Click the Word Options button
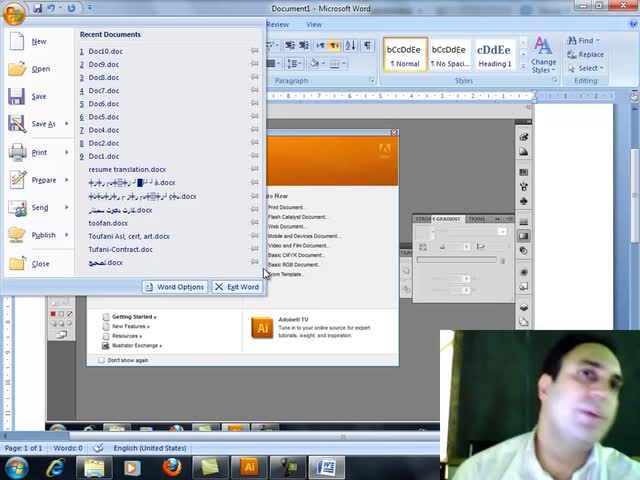Viewport: 640px width, 480px height. [x=175, y=287]
